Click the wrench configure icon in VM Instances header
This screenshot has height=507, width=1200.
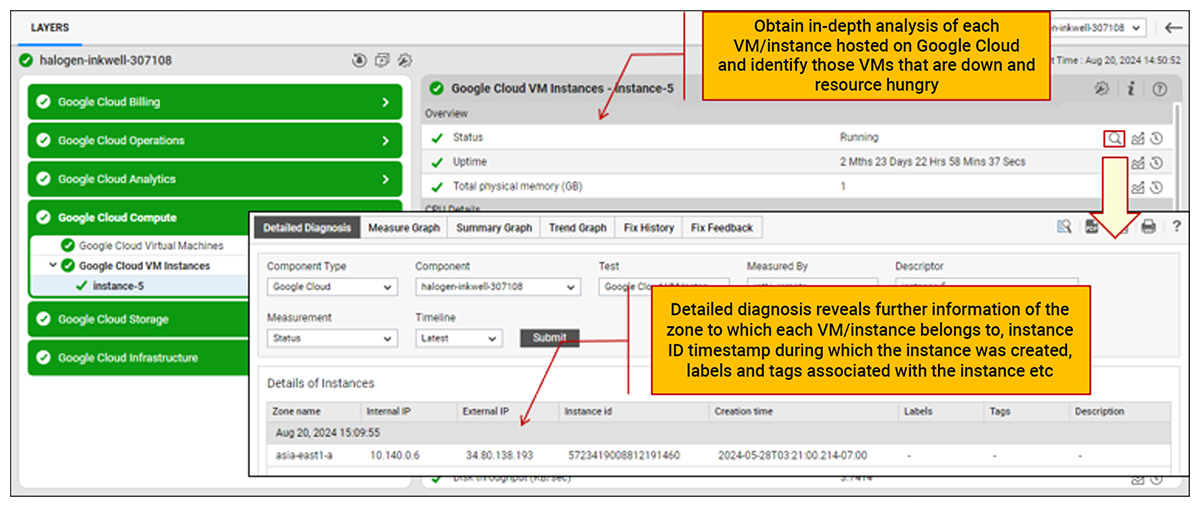pos(1101,88)
